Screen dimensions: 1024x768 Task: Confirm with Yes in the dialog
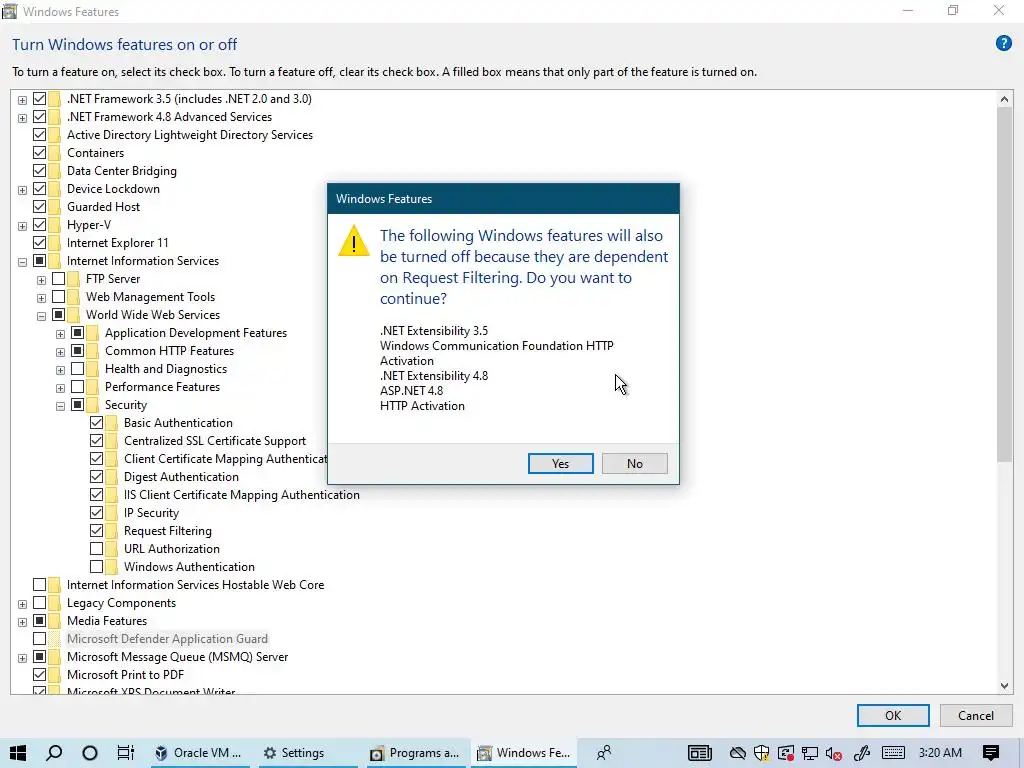tap(560, 464)
